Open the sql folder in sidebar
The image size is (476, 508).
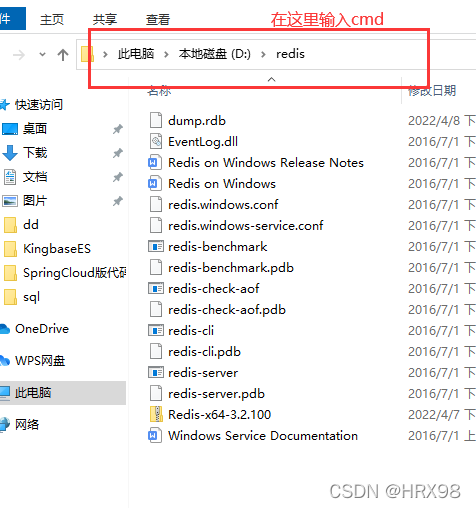(31, 297)
